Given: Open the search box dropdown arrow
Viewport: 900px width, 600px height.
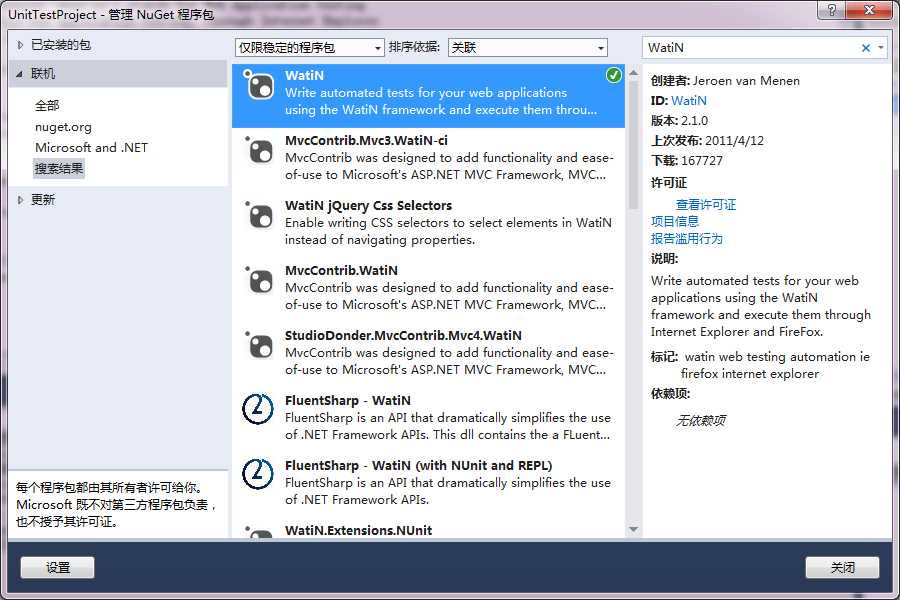Looking at the screenshot, I should coord(881,48).
